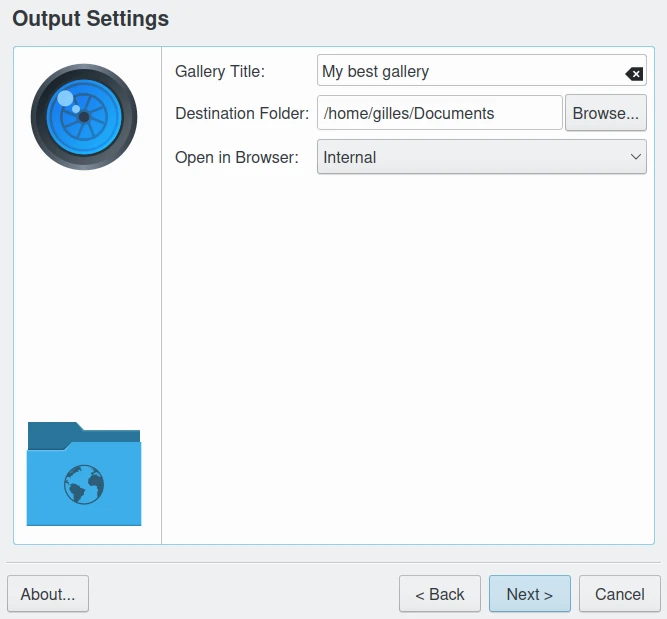The image size is (667, 619).
Task: Cancel the gallery wizard
Action: 620,594
